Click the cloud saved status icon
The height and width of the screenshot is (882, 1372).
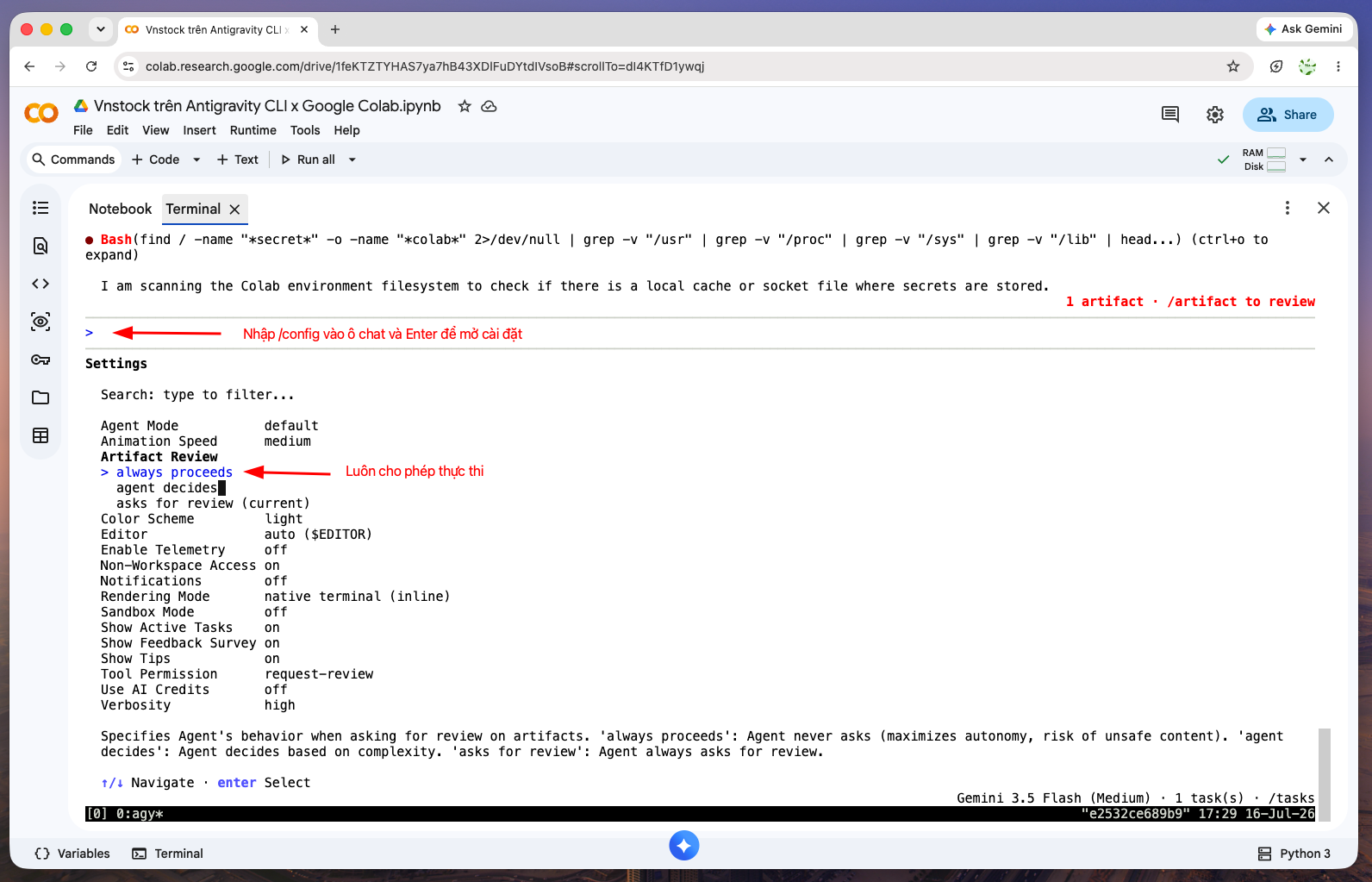tap(489, 106)
